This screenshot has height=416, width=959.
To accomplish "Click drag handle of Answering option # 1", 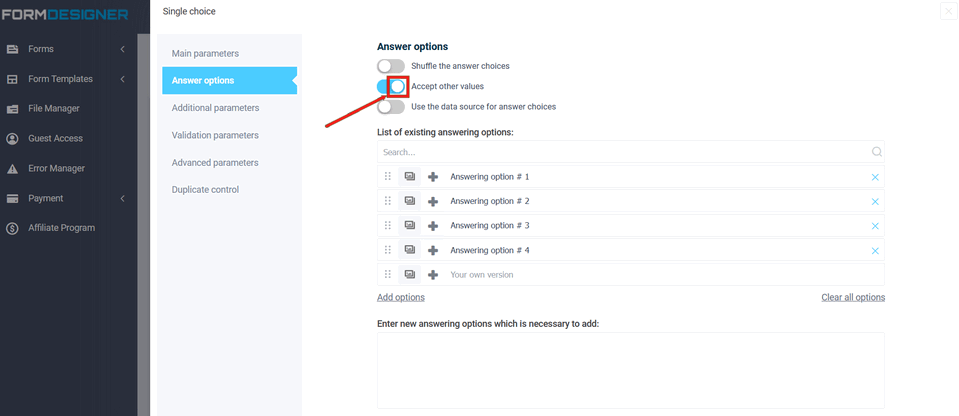I will pyautogui.click(x=388, y=177).
